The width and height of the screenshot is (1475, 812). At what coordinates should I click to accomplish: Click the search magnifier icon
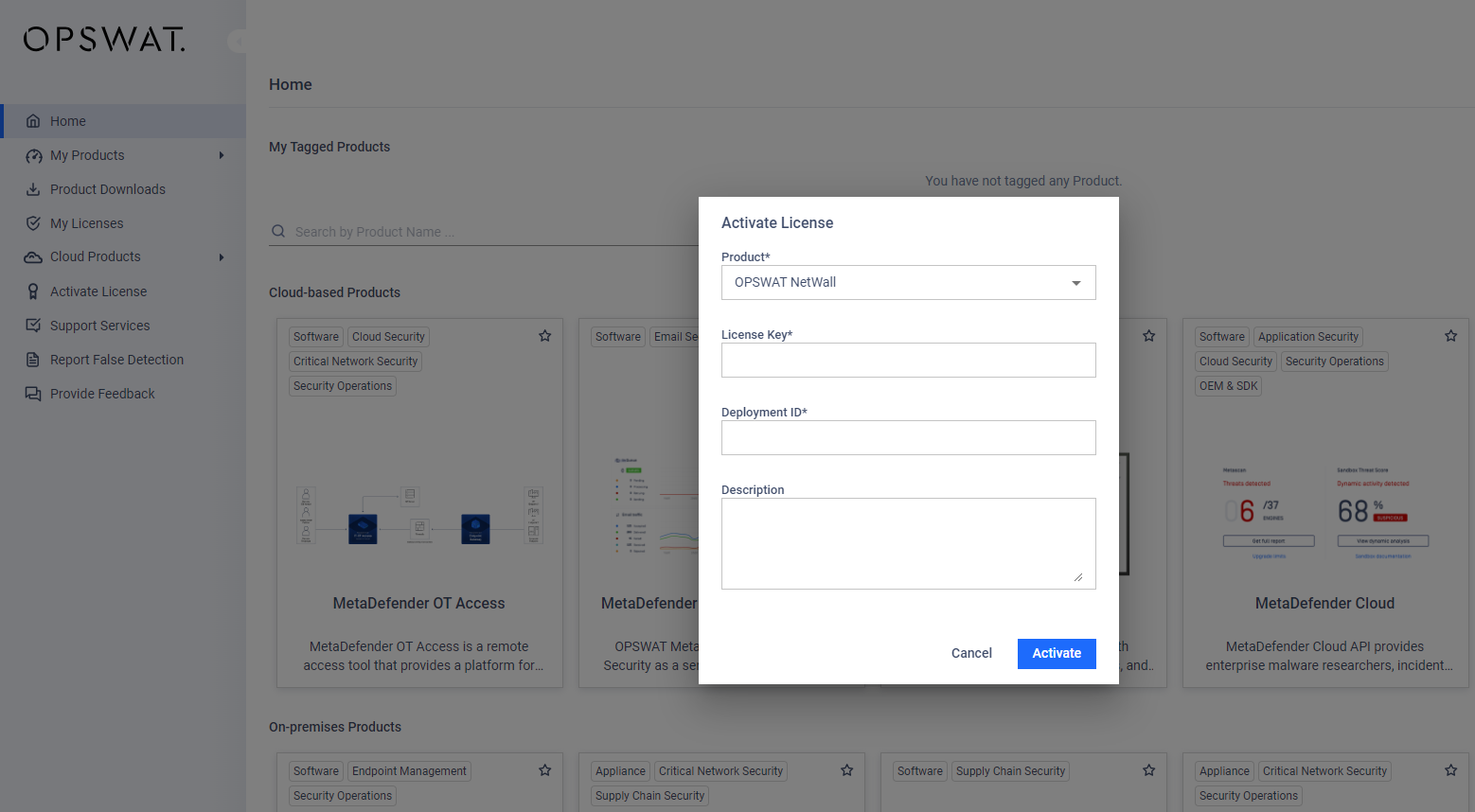click(278, 231)
